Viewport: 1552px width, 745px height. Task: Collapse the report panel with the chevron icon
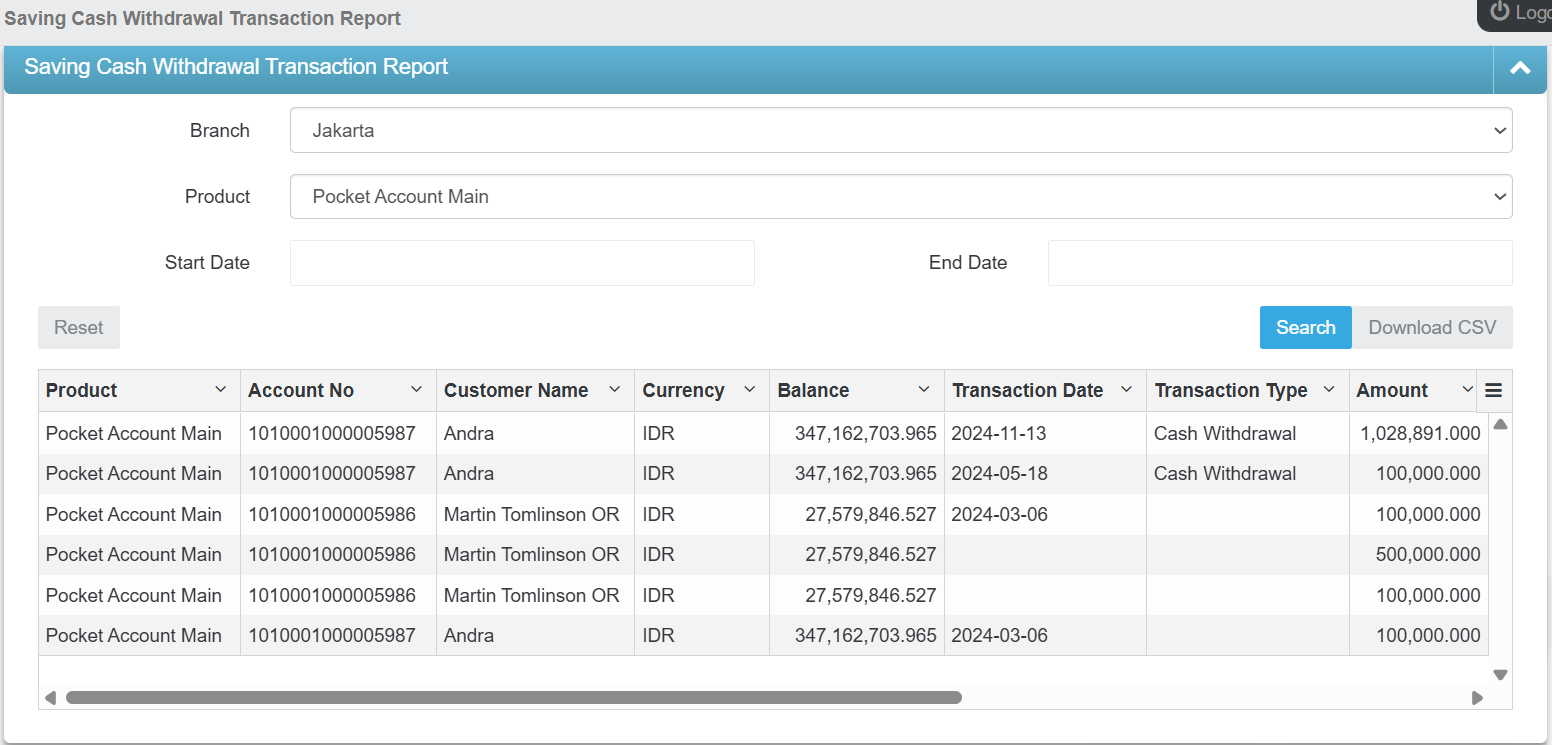pyautogui.click(x=1520, y=68)
